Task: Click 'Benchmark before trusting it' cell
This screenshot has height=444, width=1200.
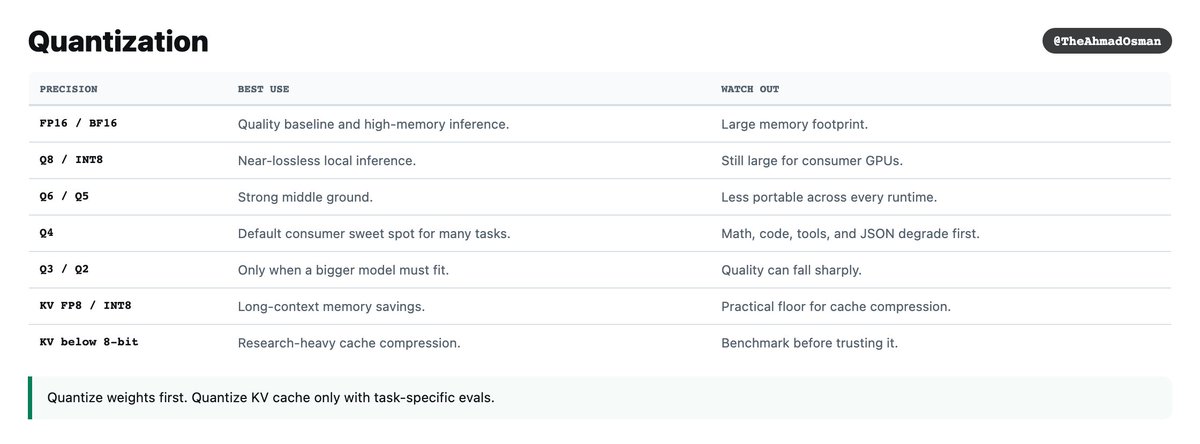Action: pyautogui.click(x=810, y=343)
